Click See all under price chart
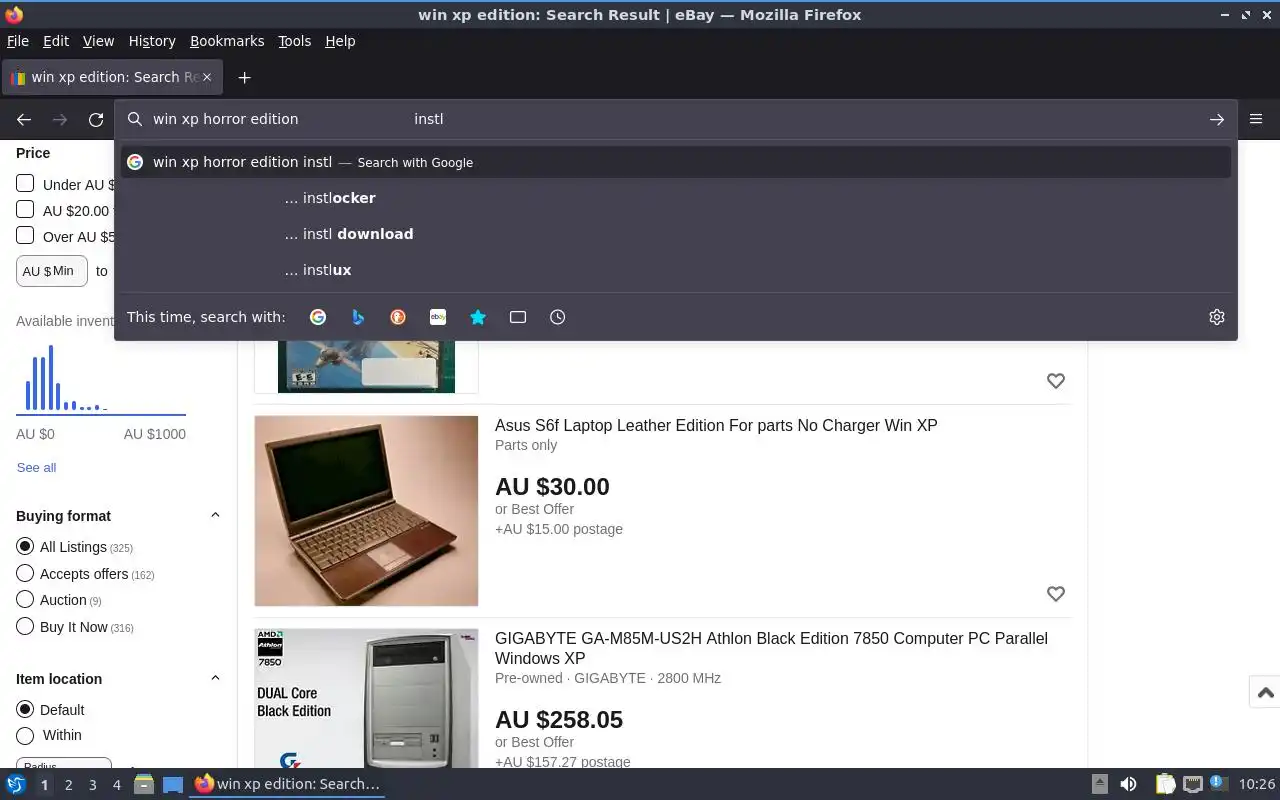This screenshot has height=800, width=1280. pyautogui.click(x=36, y=467)
